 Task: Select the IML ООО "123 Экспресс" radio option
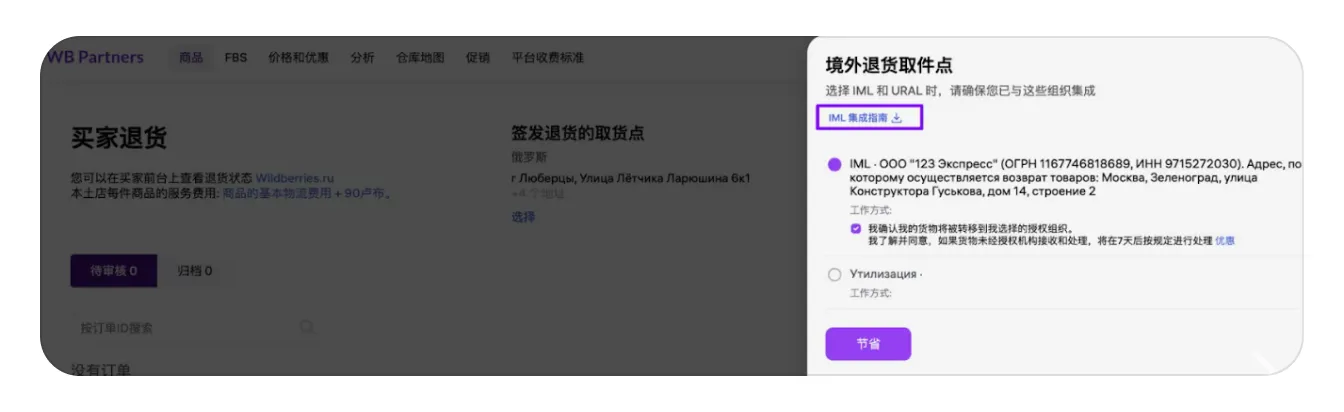tap(834, 164)
